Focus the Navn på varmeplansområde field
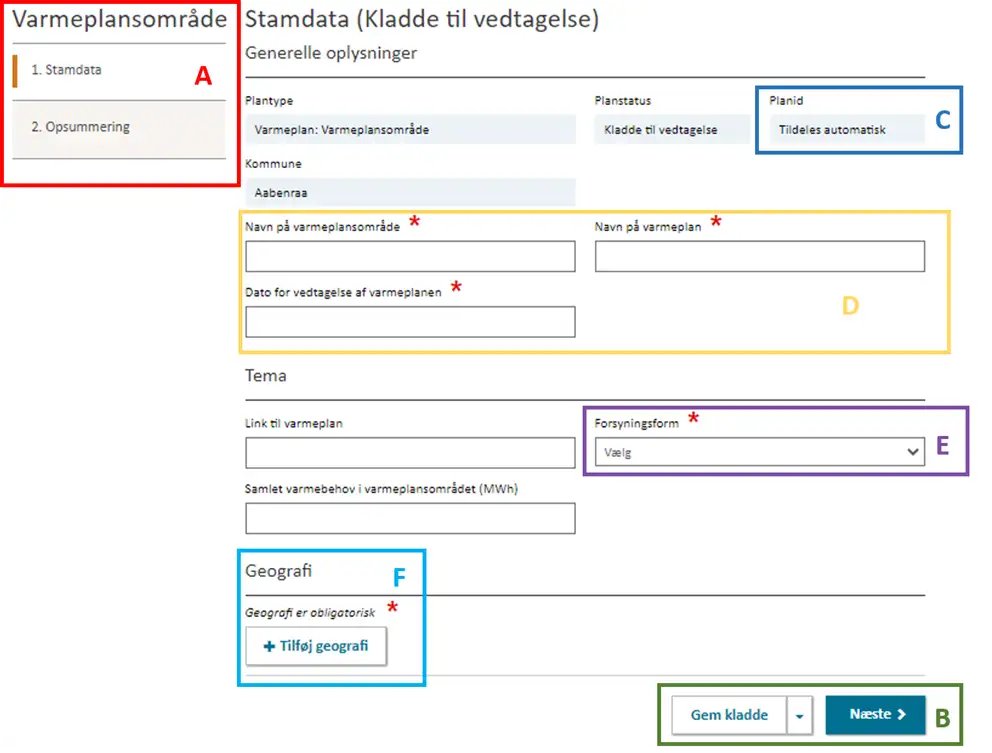The width and height of the screenshot is (992, 753). (x=410, y=257)
